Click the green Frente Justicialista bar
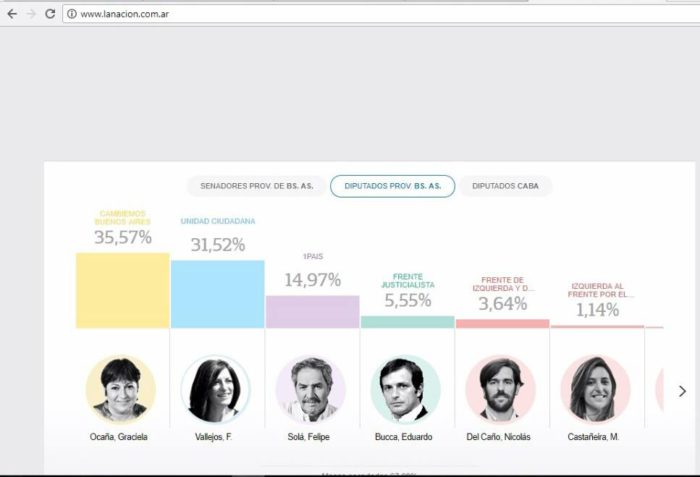This screenshot has height=477, width=700. click(x=407, y=322)
